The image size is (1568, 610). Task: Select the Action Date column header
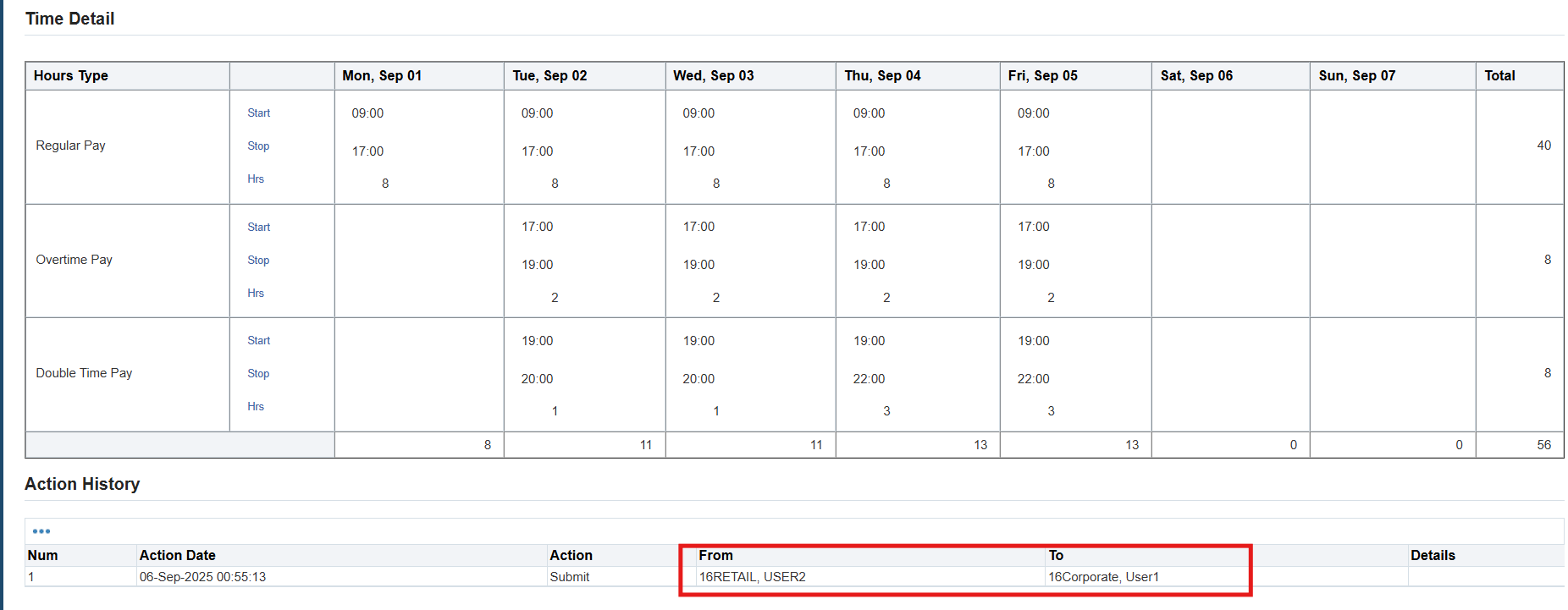click(177, 556)
